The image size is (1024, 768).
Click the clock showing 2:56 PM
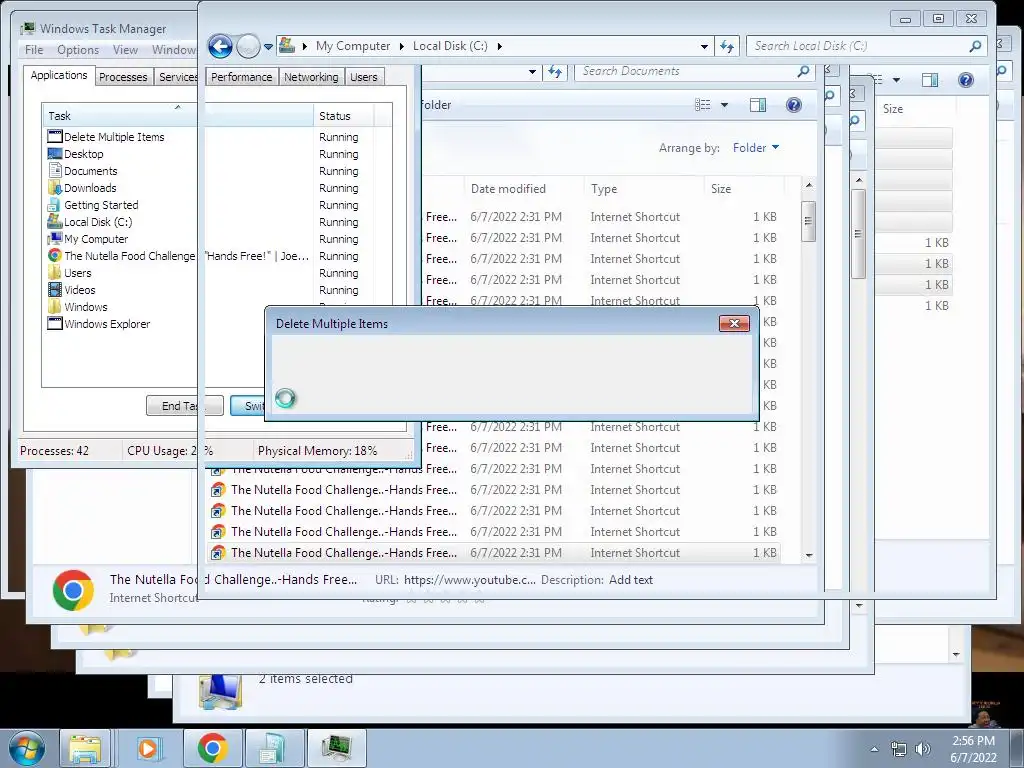[973, 749]
